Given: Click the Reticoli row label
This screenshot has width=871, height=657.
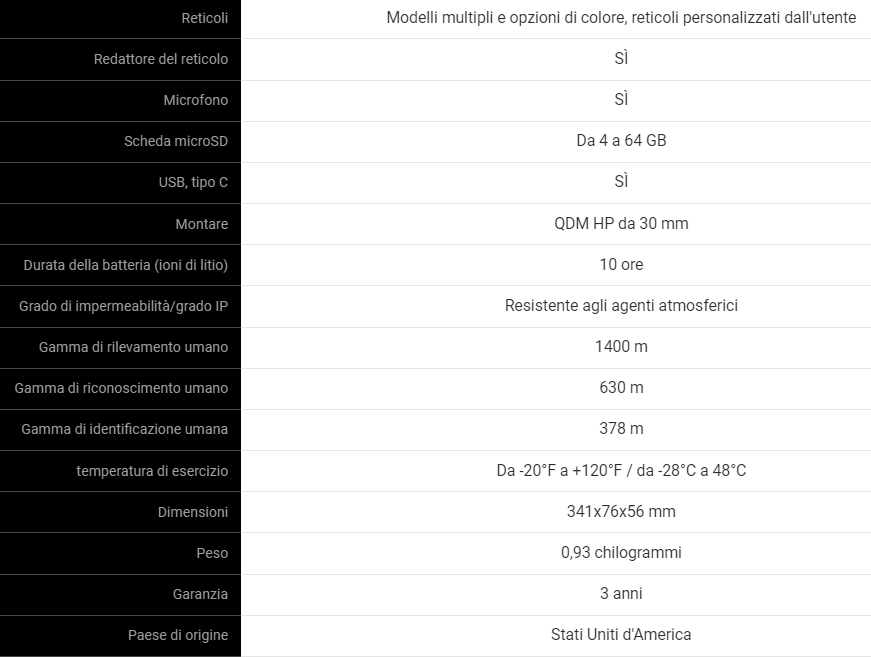Looking at the screenshot, I should click(x=204, y=18).
